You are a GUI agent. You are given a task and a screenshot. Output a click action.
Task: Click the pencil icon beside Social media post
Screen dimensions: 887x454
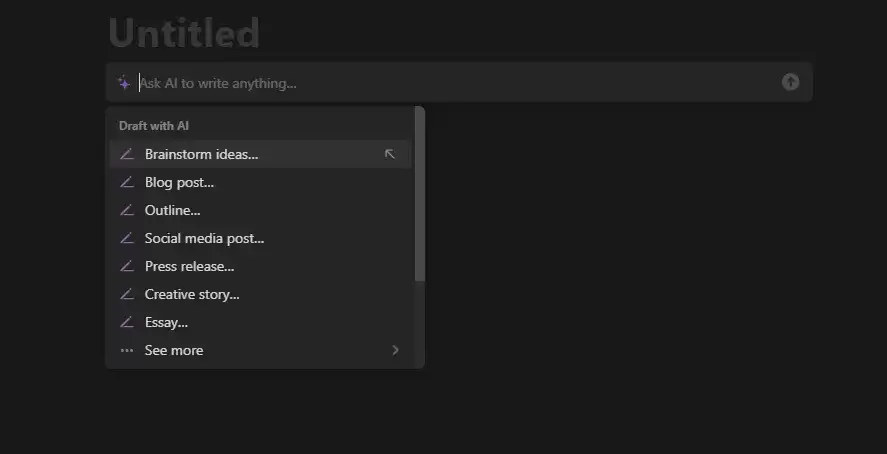[x=127, y=238]
